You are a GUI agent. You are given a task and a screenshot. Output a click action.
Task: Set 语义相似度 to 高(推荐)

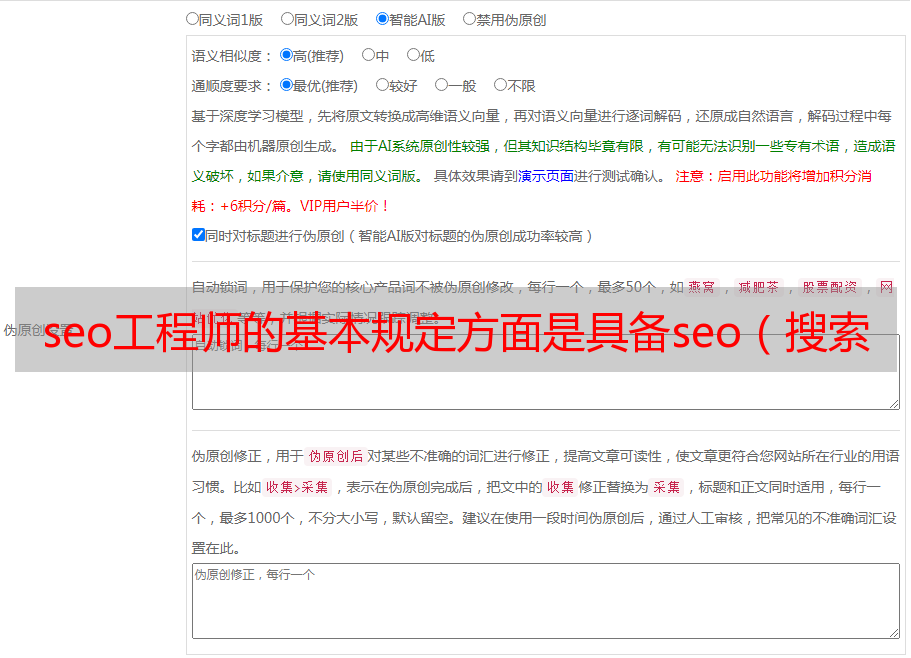pos(286,55)
